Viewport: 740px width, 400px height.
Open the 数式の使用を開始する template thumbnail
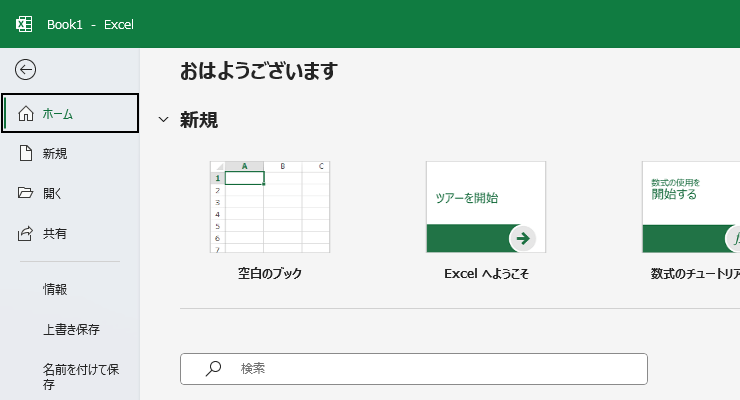pos(691,207)
